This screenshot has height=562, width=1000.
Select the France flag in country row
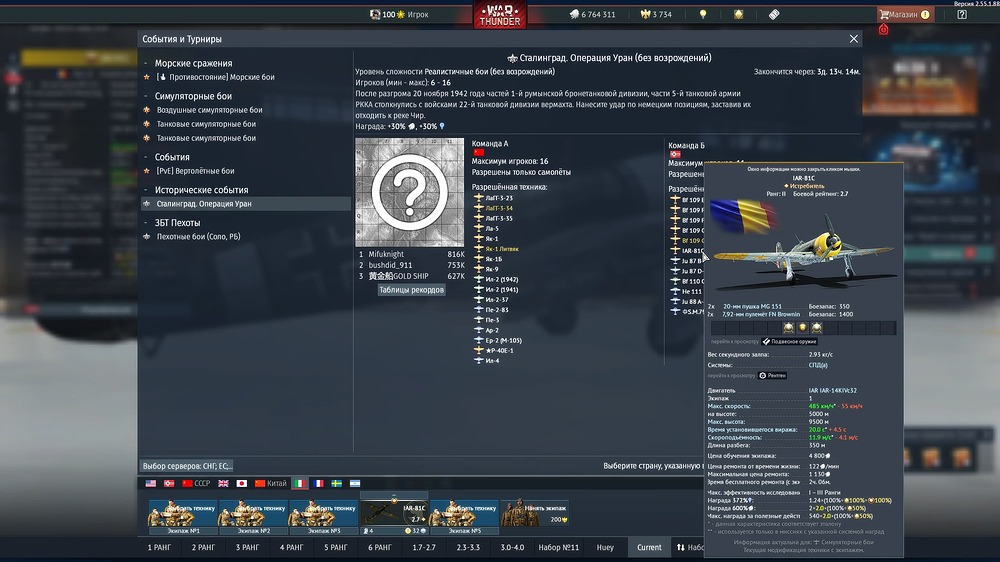(318, 484)
